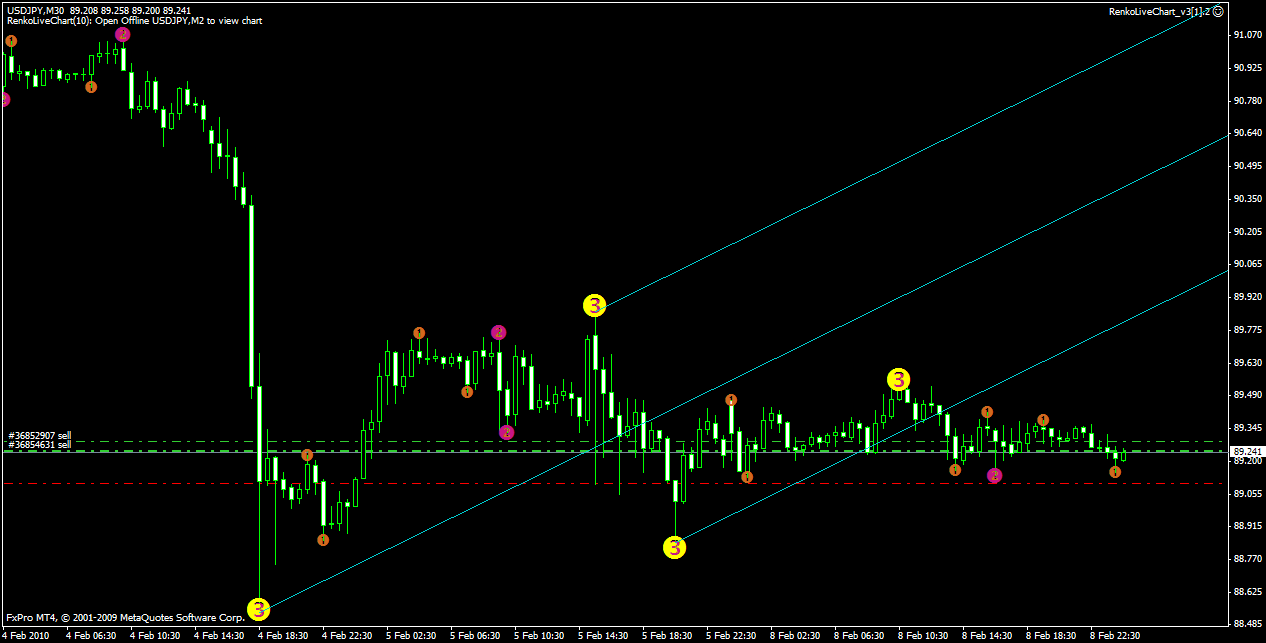Click the orange 1 marker at the 4 Feb 22:30 swing low
Screen dimensions: 1266x643
[x=323, y=540]
